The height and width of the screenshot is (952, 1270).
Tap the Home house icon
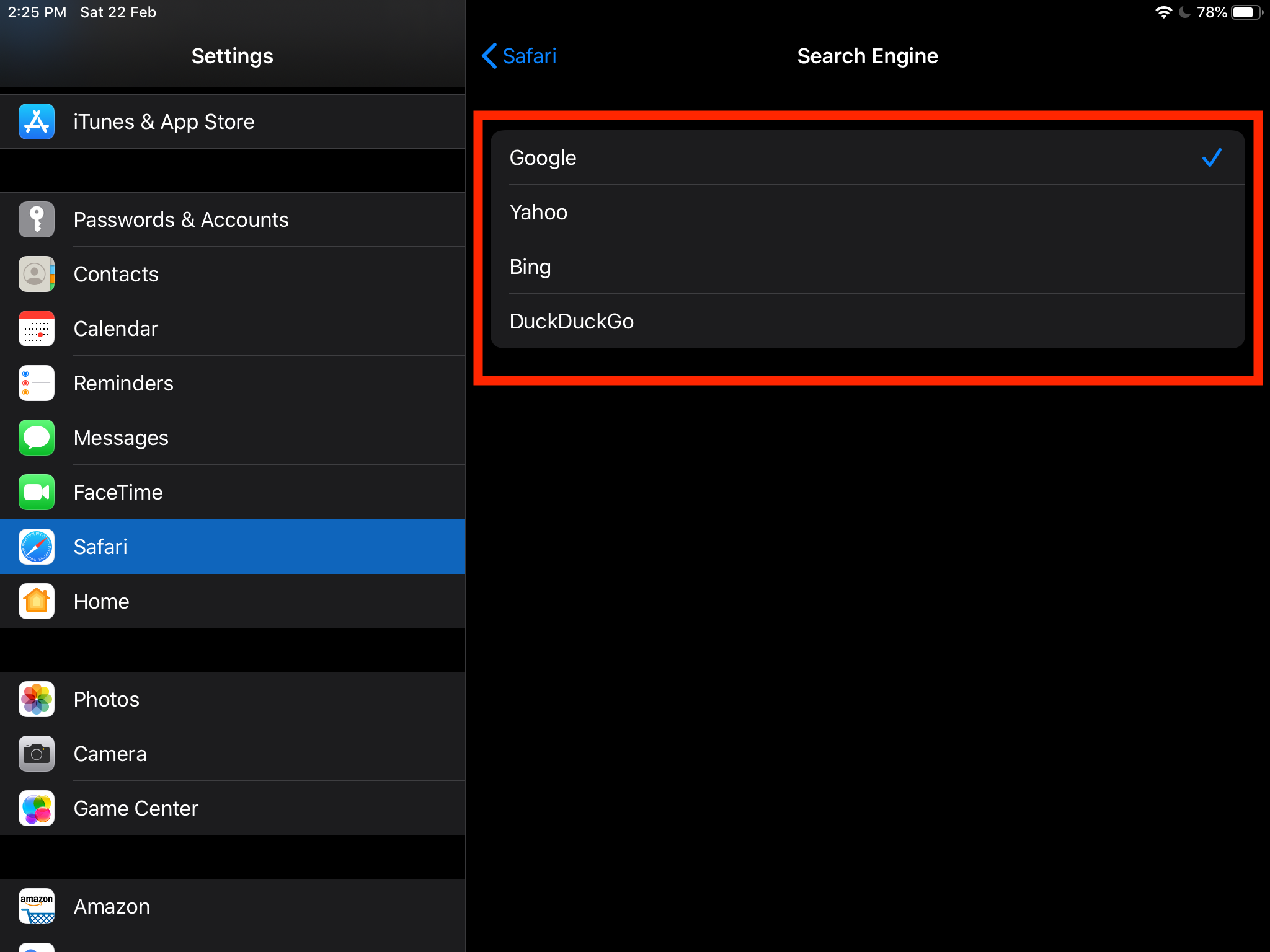37,601
